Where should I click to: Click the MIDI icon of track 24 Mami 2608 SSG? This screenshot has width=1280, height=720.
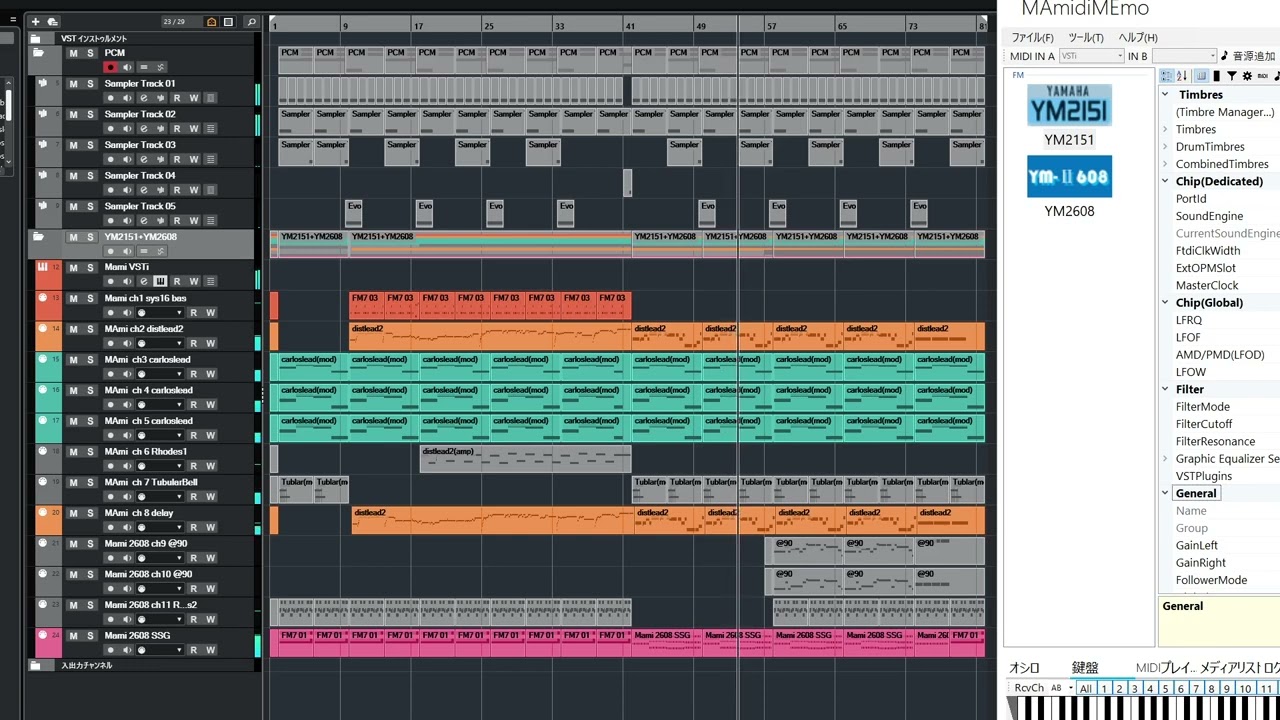tap(43, 635)
